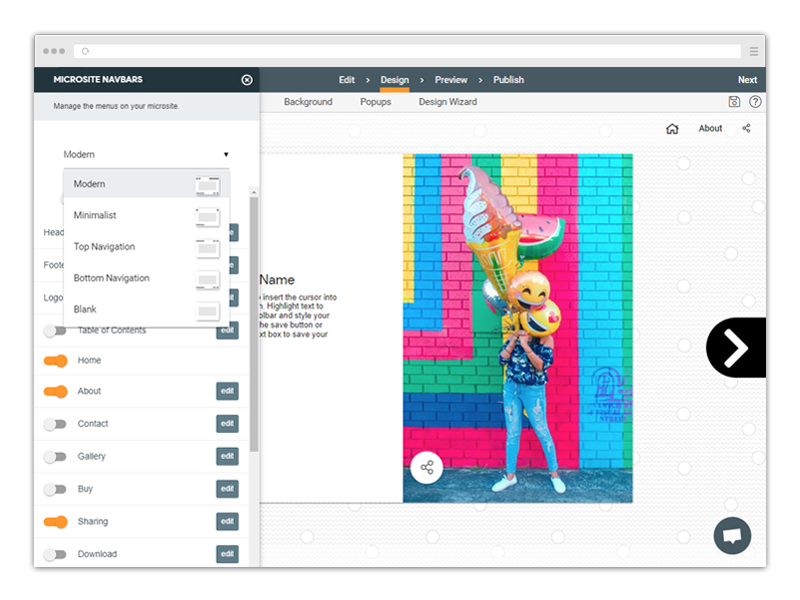Click the colorful brick wall photo
The width and height of the screenshot is (800, 600).
click(518, 328)
